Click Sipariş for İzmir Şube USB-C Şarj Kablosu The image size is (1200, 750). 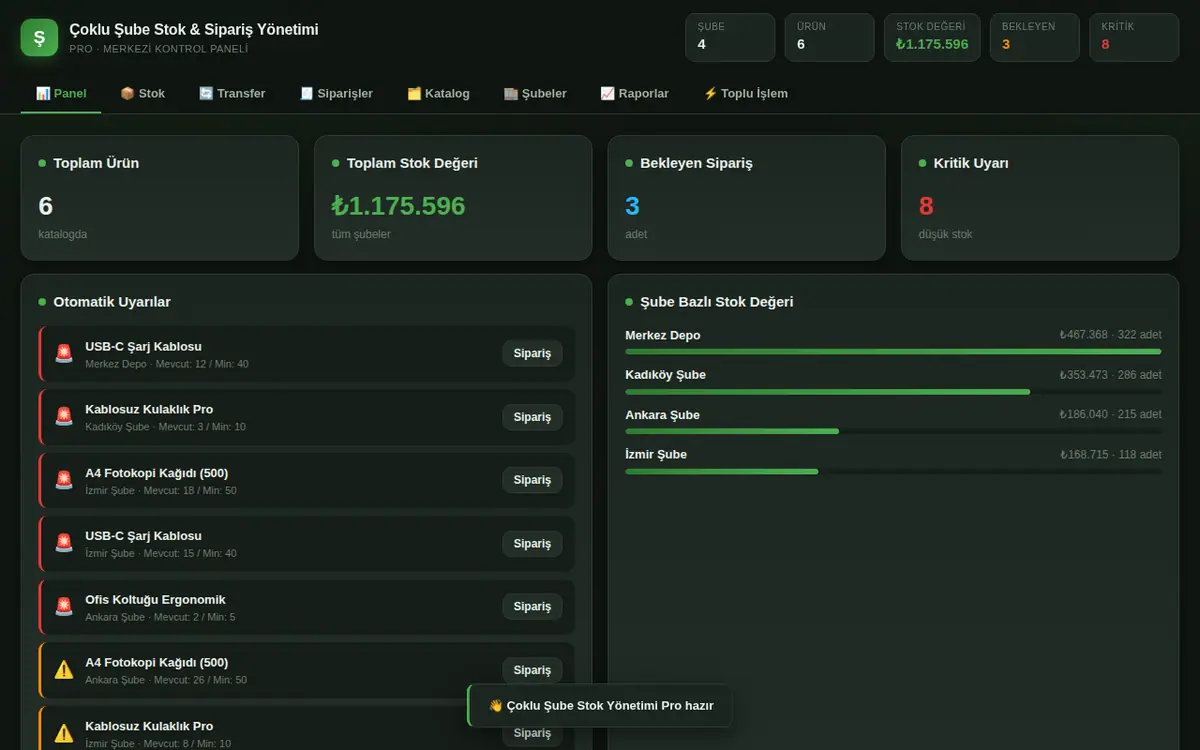[532, 543]
